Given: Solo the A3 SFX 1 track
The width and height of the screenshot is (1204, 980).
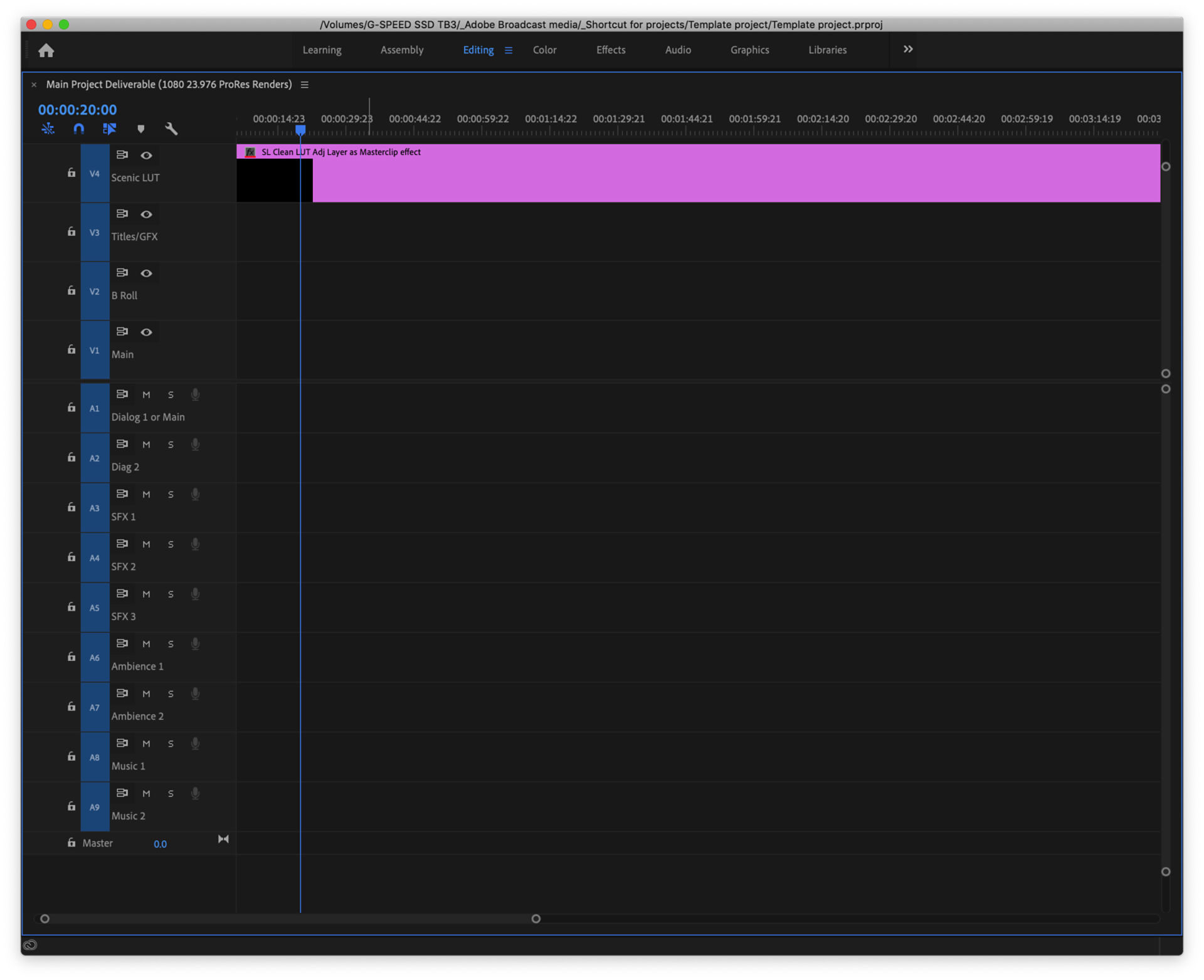Looking at the screenshot, I should (x=171, y=495).
